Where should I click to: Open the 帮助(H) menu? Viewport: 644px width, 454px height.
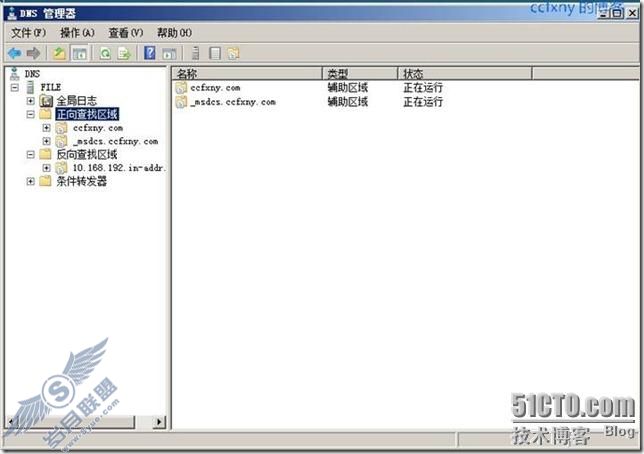[175, 33]
